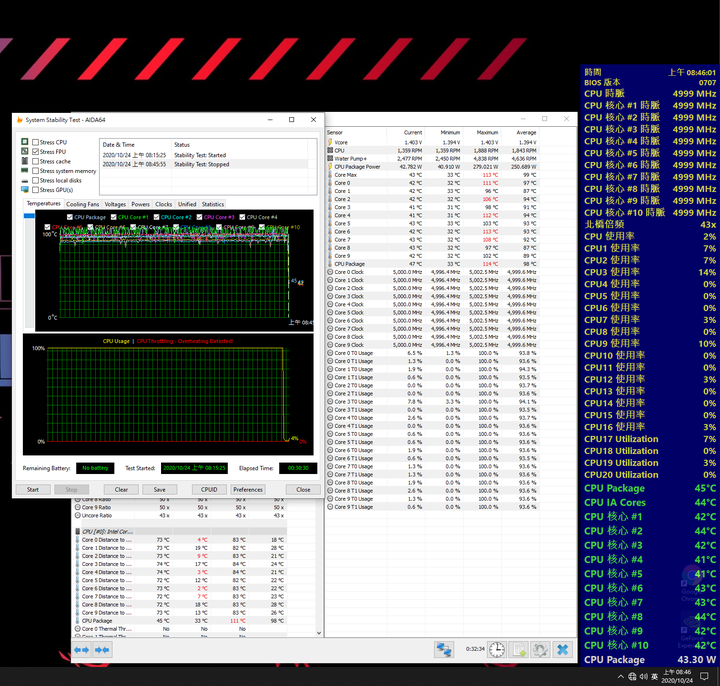
Task: Toggle the CPU Package graph checkbox
Action: [x=70, y=217]
